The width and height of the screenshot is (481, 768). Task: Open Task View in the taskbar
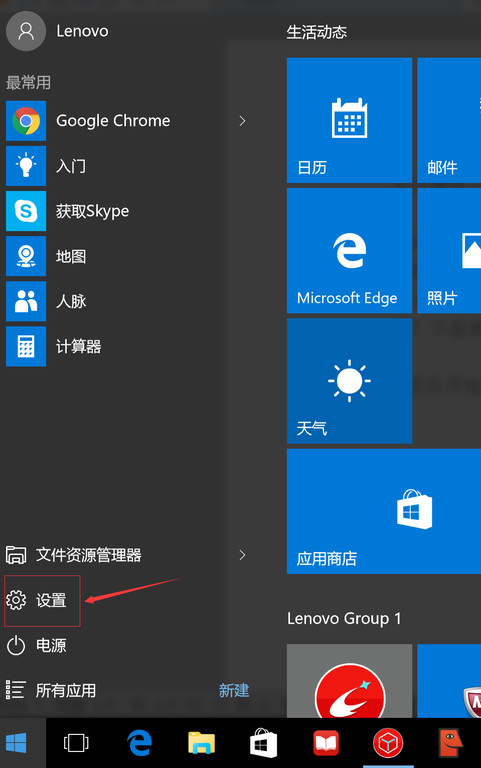pos(76,743)
